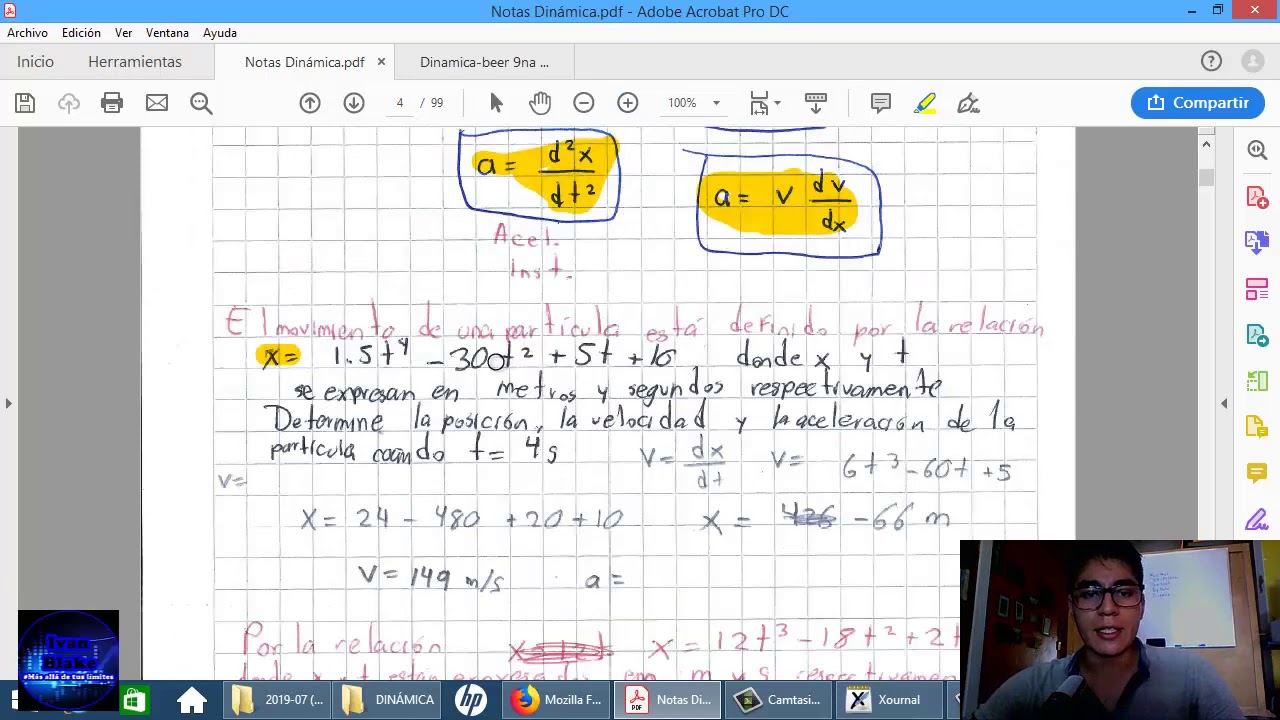This screenshot has height=720, width=1280.
Task: Send file by email envelope icon
Action: (x=157, y=103)
